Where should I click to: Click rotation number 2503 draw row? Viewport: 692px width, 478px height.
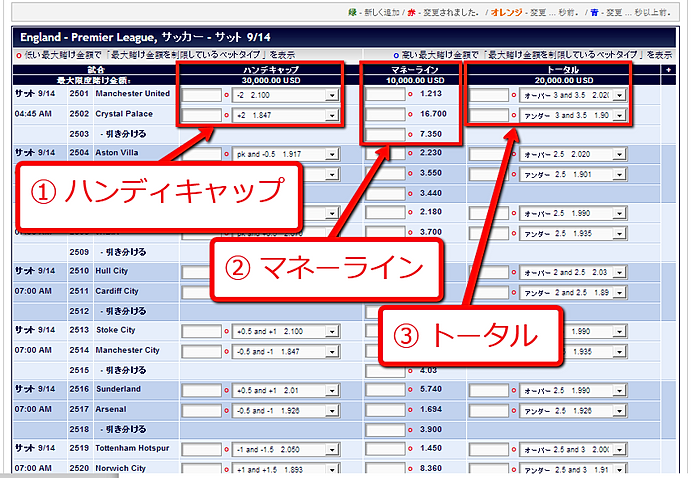(x=79, y=134)
